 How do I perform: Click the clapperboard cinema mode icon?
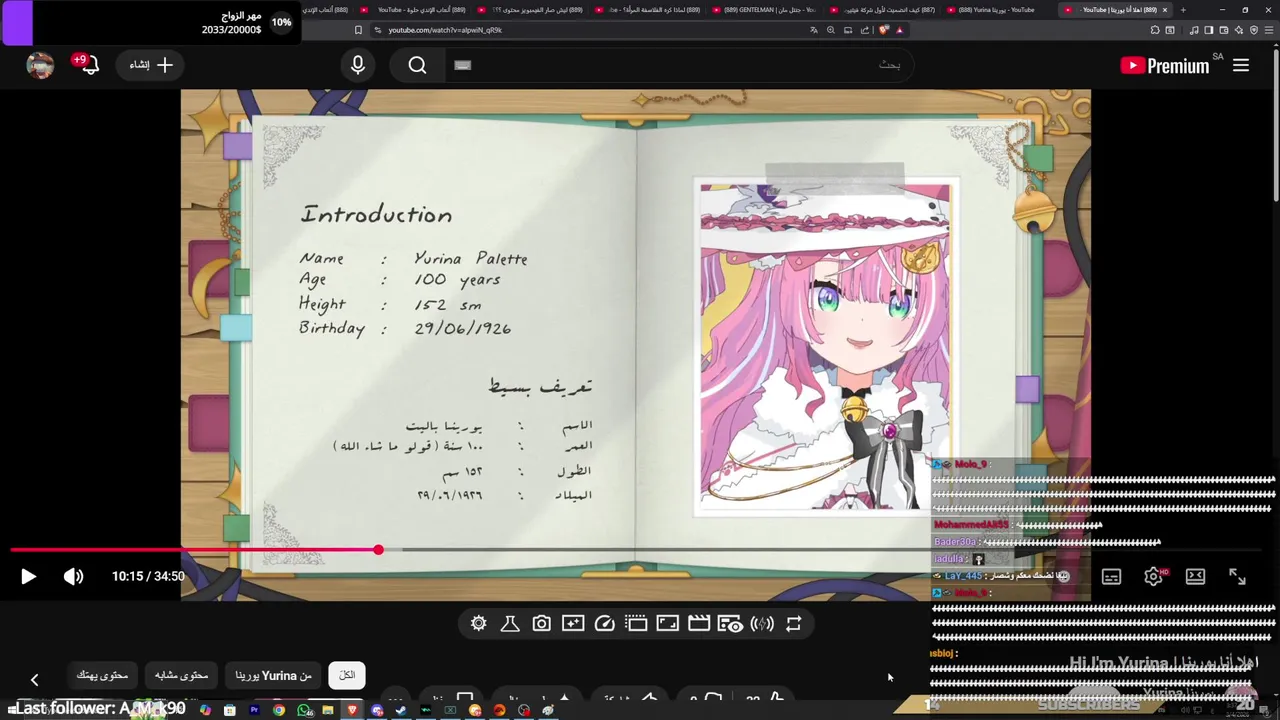[x=699, y=623]
